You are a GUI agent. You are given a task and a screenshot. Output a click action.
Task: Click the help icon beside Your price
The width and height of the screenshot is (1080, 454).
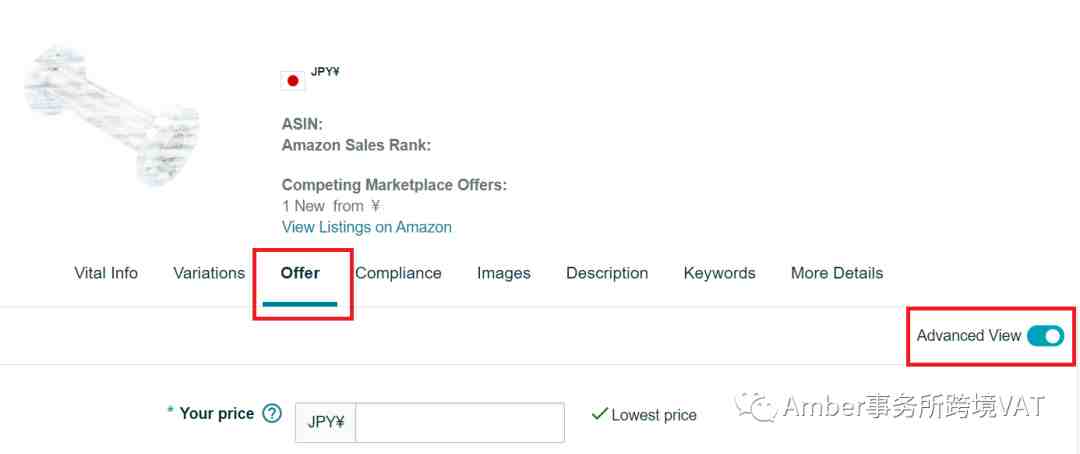[273, 413]
